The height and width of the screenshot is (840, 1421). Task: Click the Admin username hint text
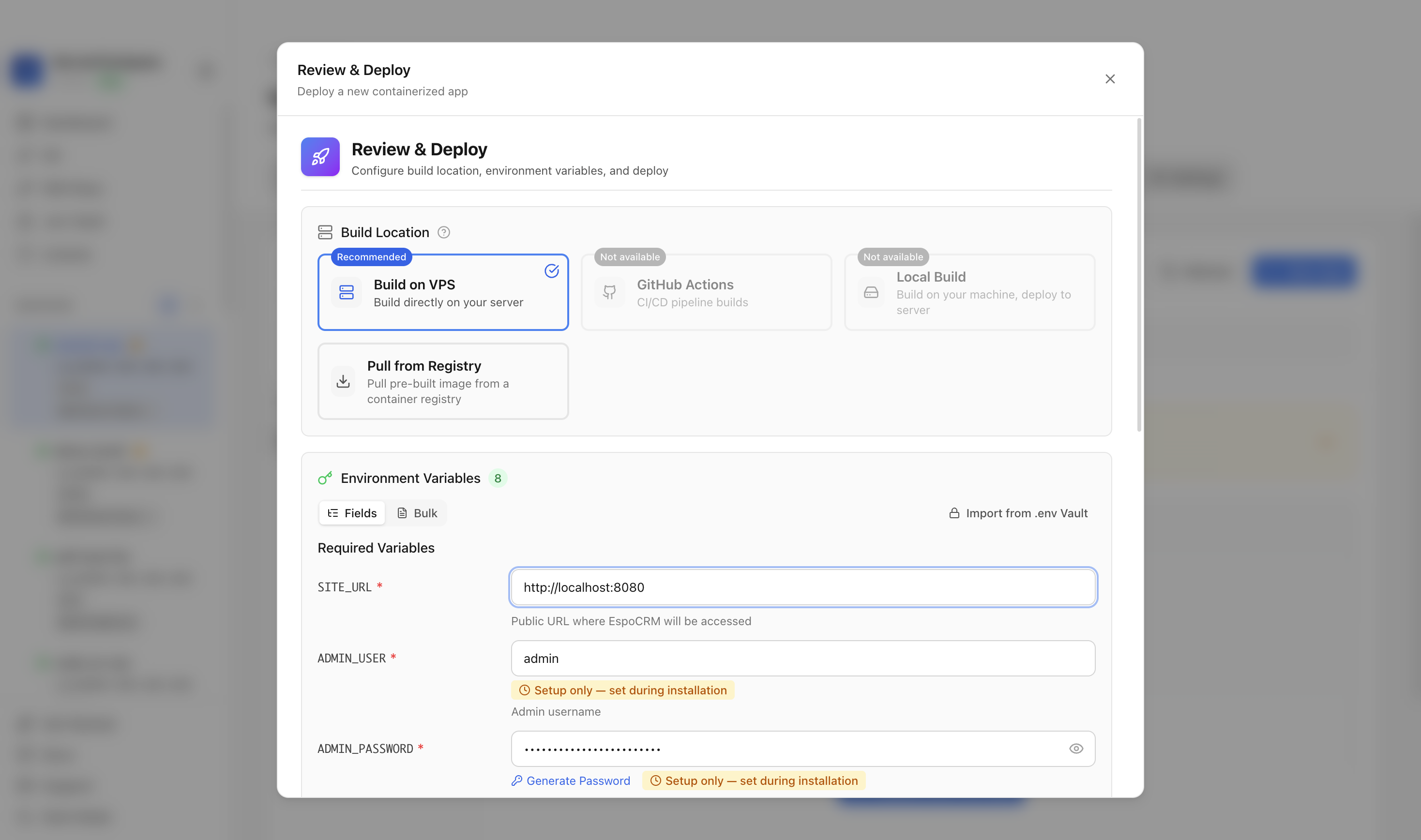coord(555,711)
